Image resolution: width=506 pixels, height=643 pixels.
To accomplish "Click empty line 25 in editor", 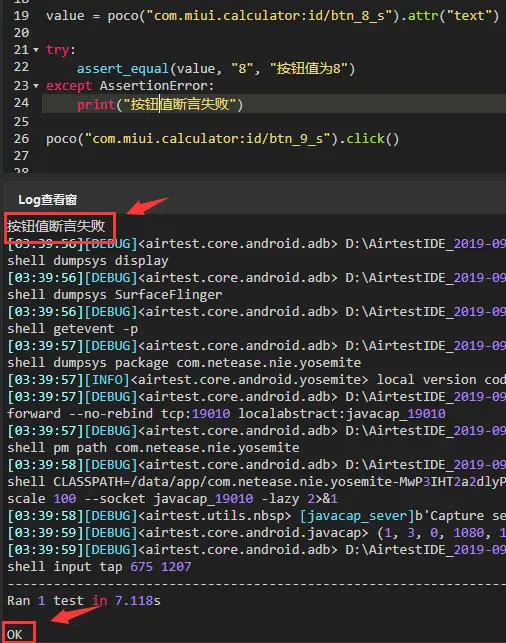I will pyautogui.click(x=274, y=122).
